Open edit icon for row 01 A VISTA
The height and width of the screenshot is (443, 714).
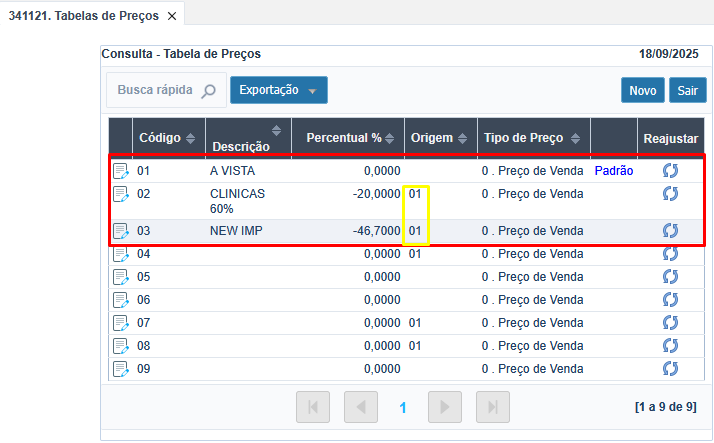pos(121,171)
